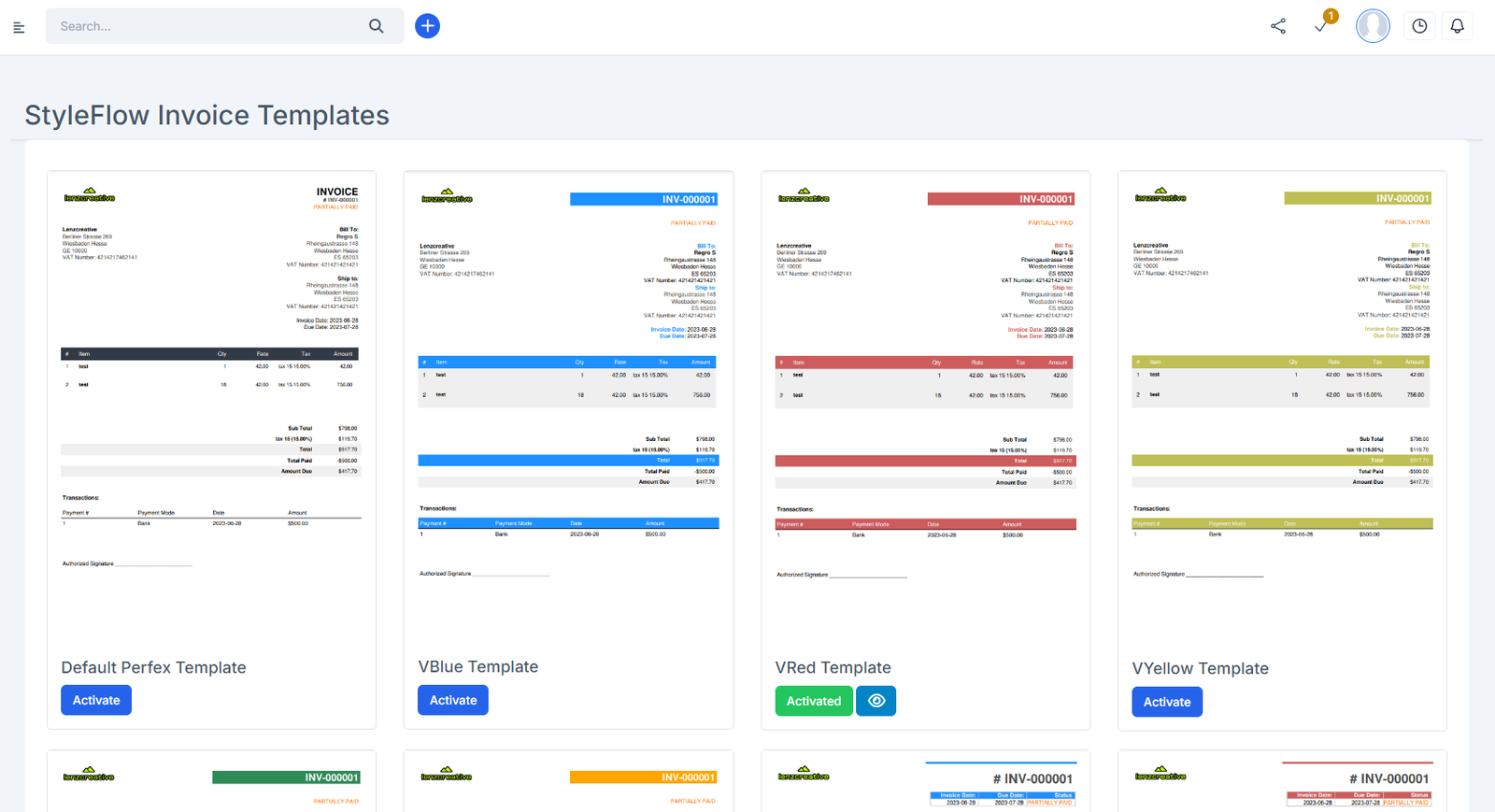Open the notifications bell

(x=1457, y=26)
